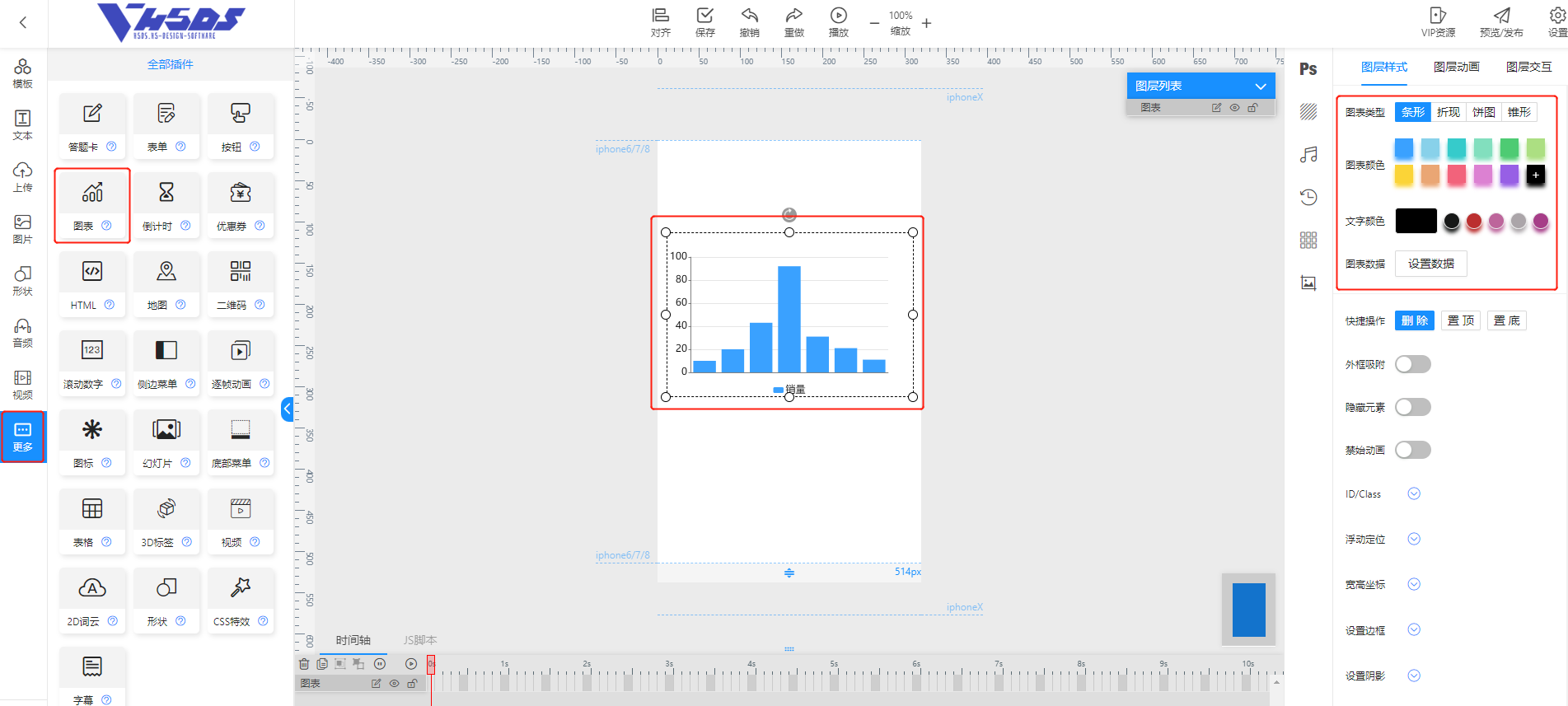Switch to the 图层动画 tab
This screenshot has width=1568, height=706.
pos(1457,67)
